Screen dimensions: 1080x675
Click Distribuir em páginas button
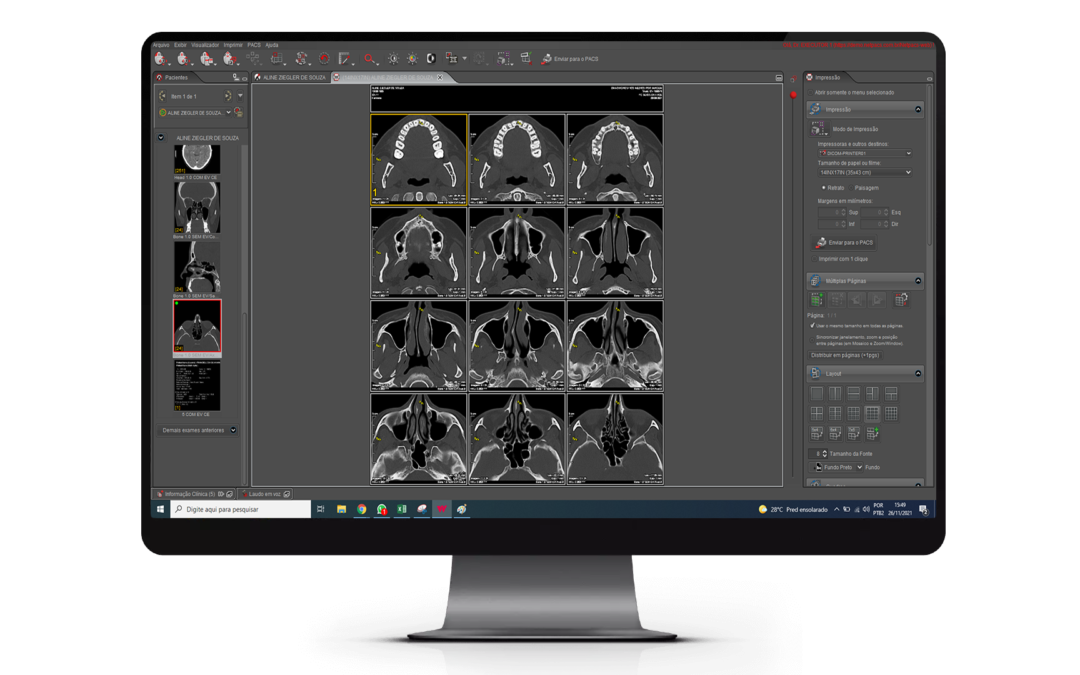pyautogui.click(x=843, y=355)
